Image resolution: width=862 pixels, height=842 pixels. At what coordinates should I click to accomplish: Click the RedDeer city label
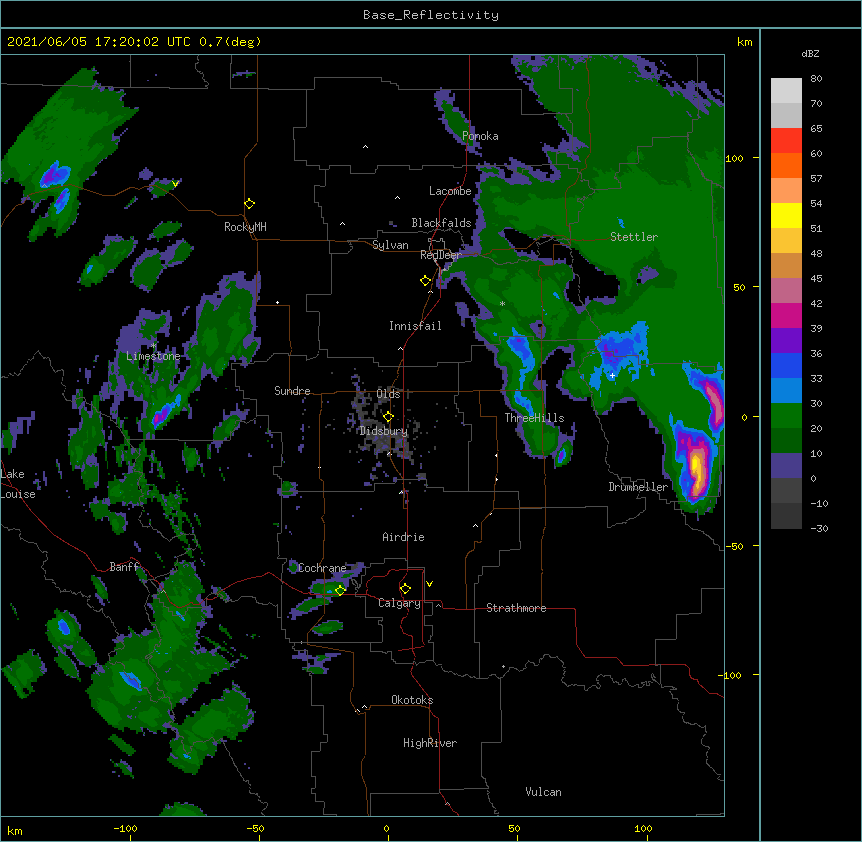click(440, 255)
